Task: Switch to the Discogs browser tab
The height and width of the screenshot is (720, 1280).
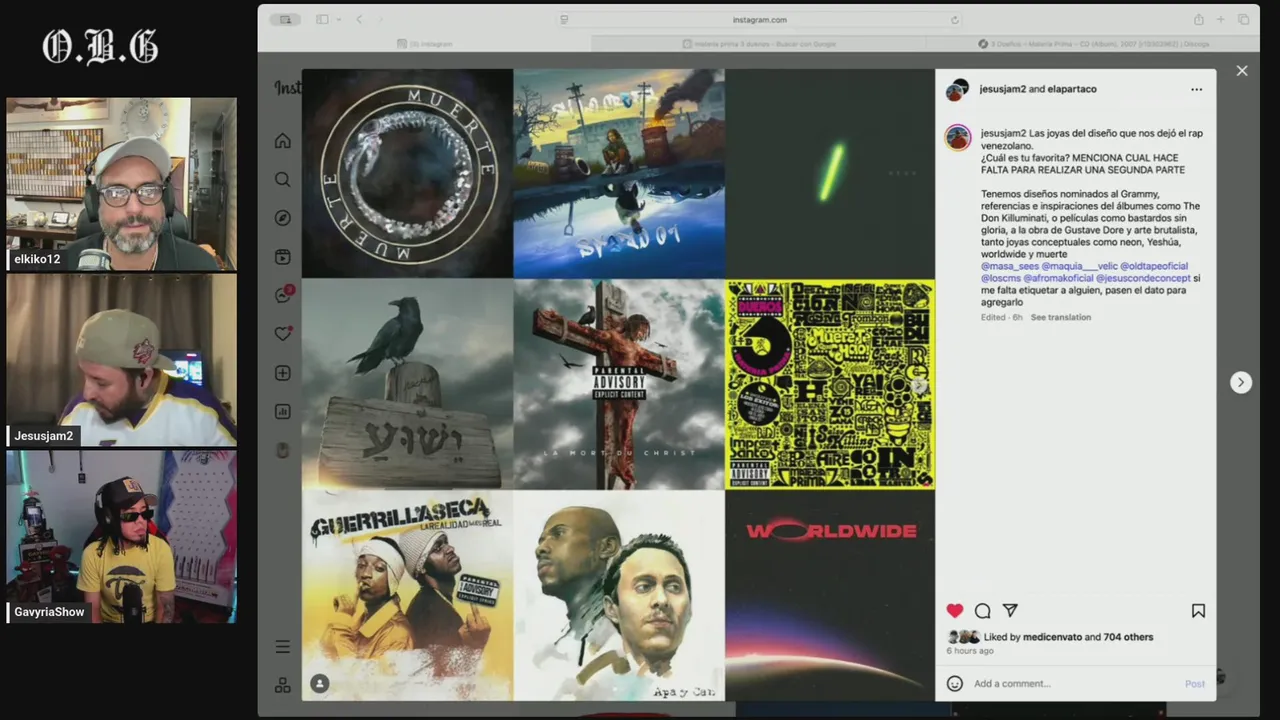Action: point(1092,44)
